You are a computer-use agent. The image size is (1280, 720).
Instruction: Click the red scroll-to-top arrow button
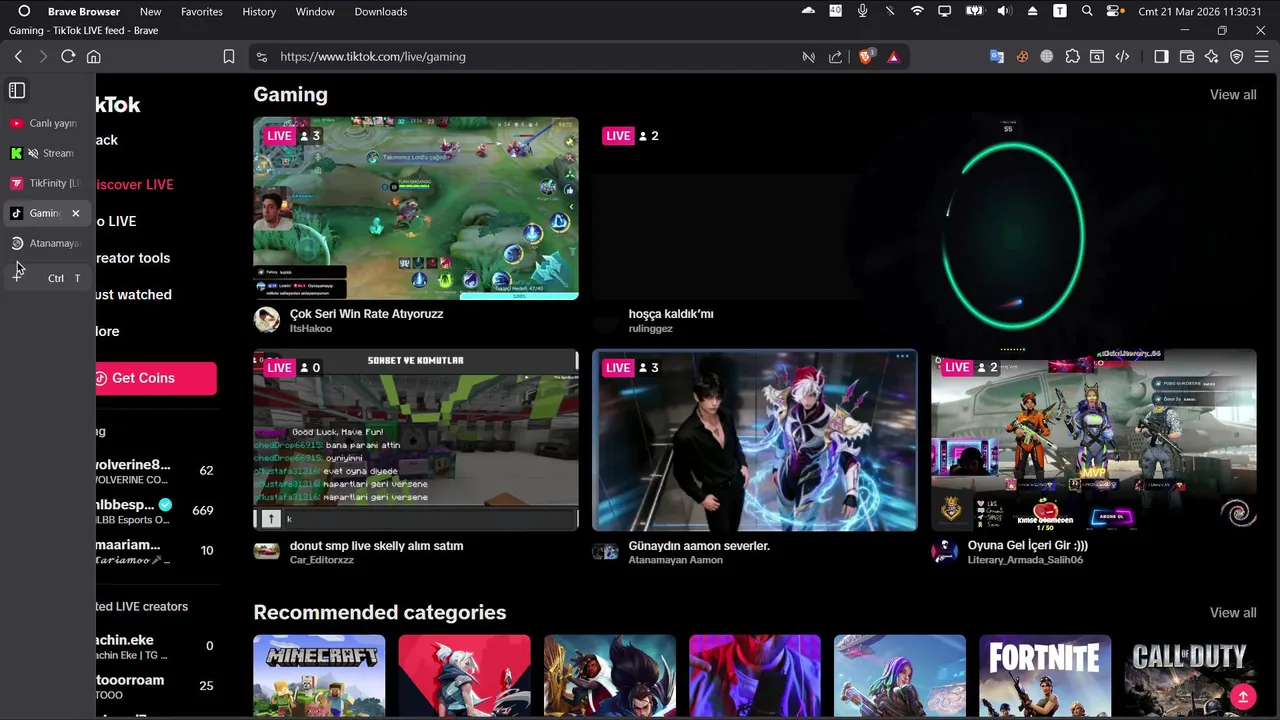click(1243, 696)
